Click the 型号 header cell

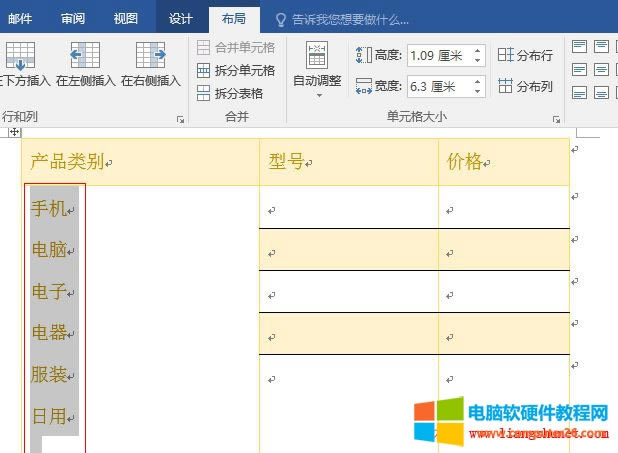click(348, 161)
